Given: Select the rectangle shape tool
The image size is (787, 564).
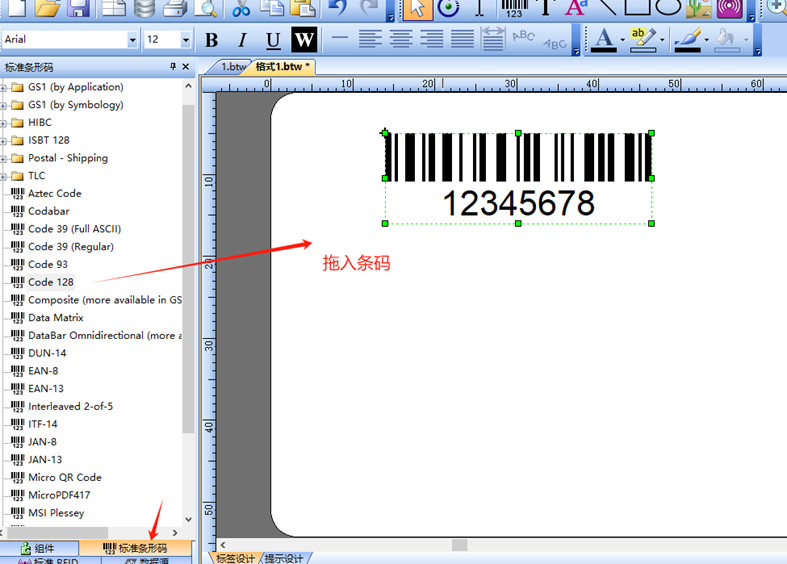Looking at the screenshot, I should pos(637,7).
